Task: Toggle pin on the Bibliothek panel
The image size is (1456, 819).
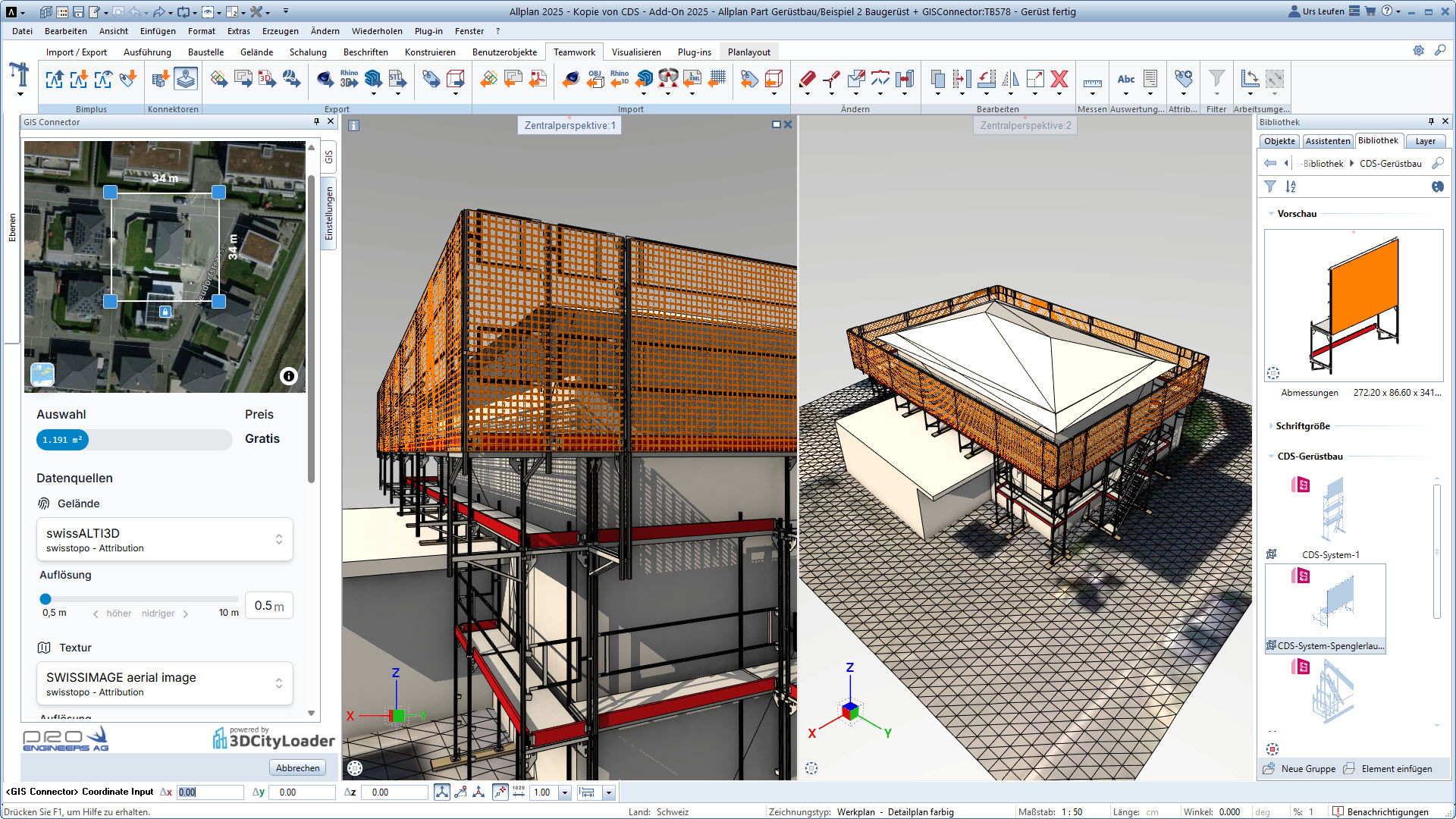Action: tap(1431, 121)
